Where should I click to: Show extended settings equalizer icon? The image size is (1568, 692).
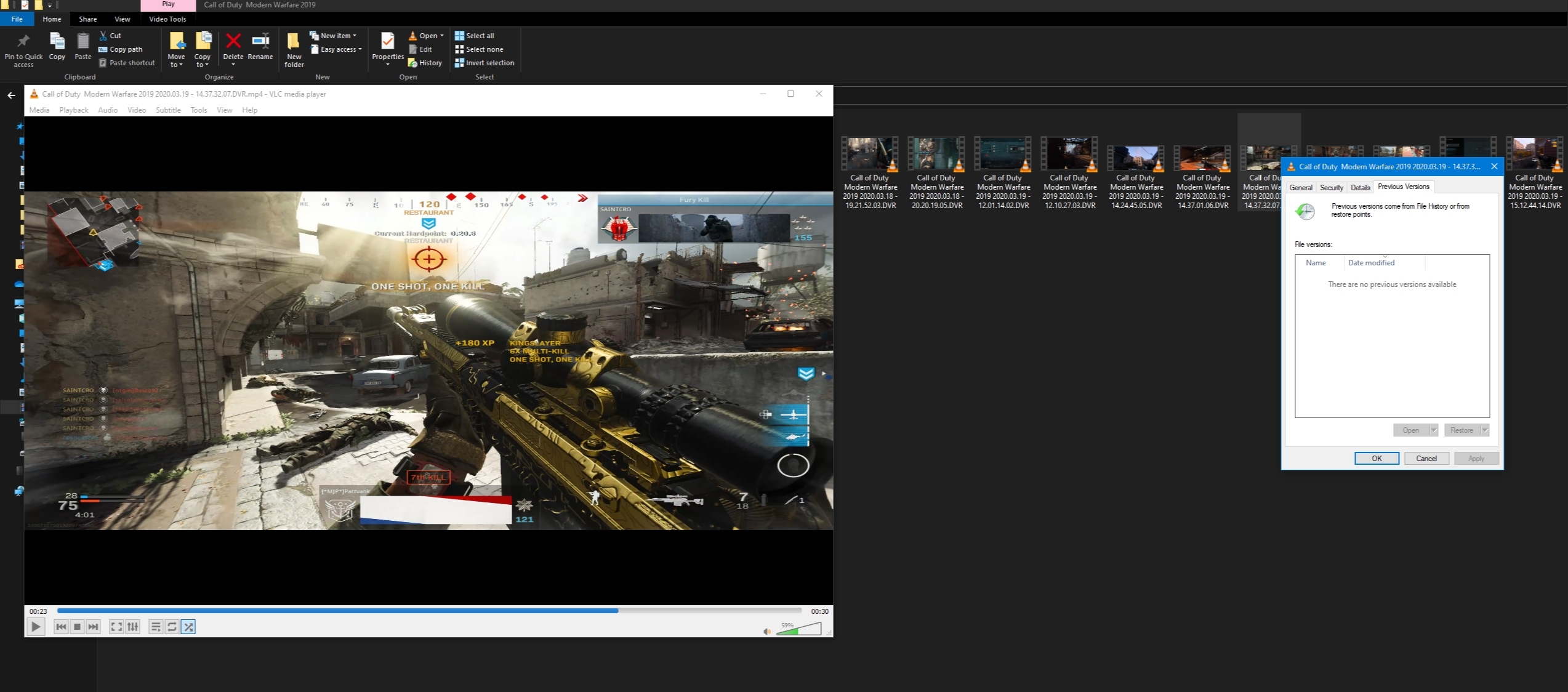tap(132, 627)
